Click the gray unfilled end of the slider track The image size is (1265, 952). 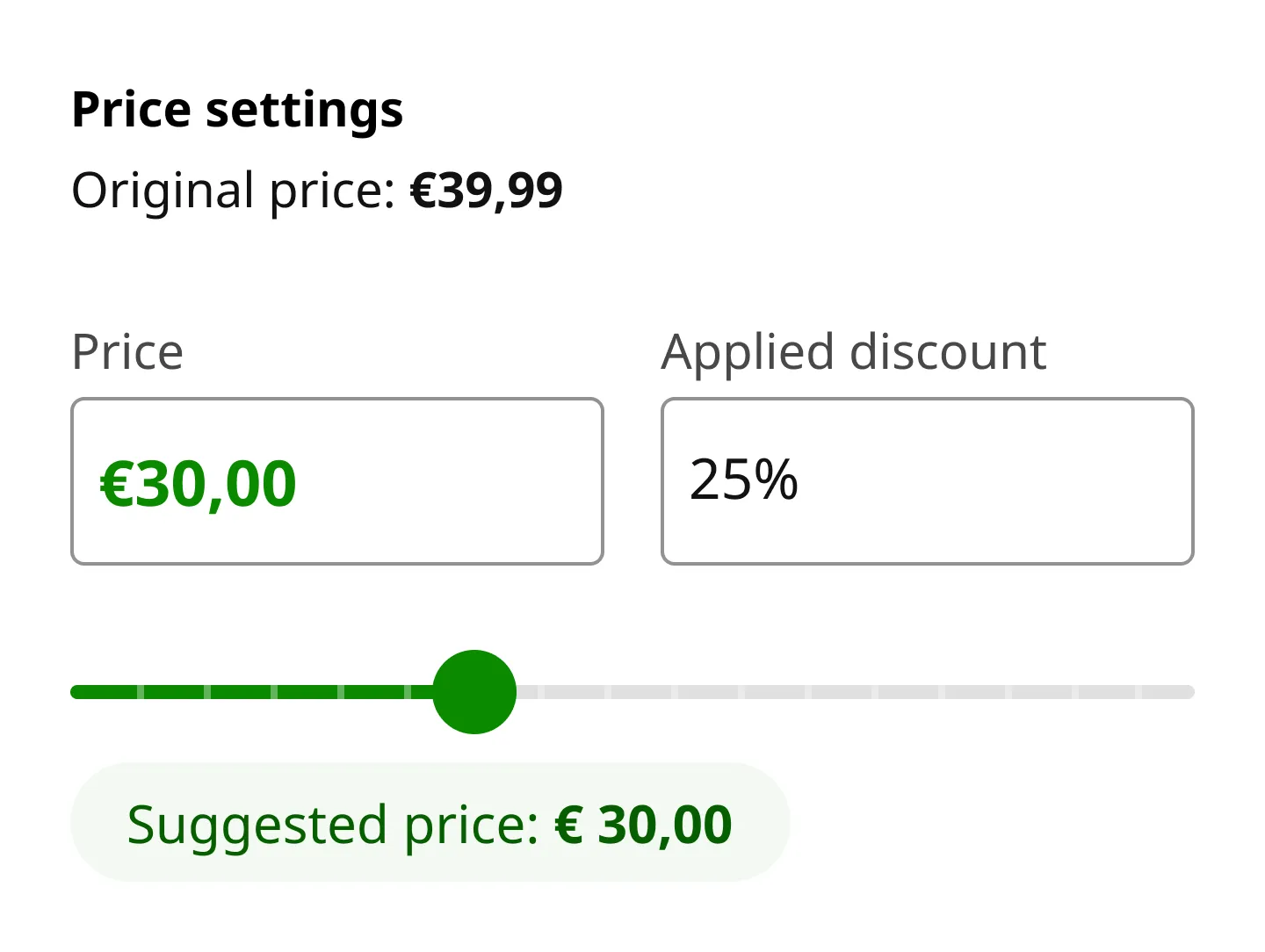tap(1142, 691)
